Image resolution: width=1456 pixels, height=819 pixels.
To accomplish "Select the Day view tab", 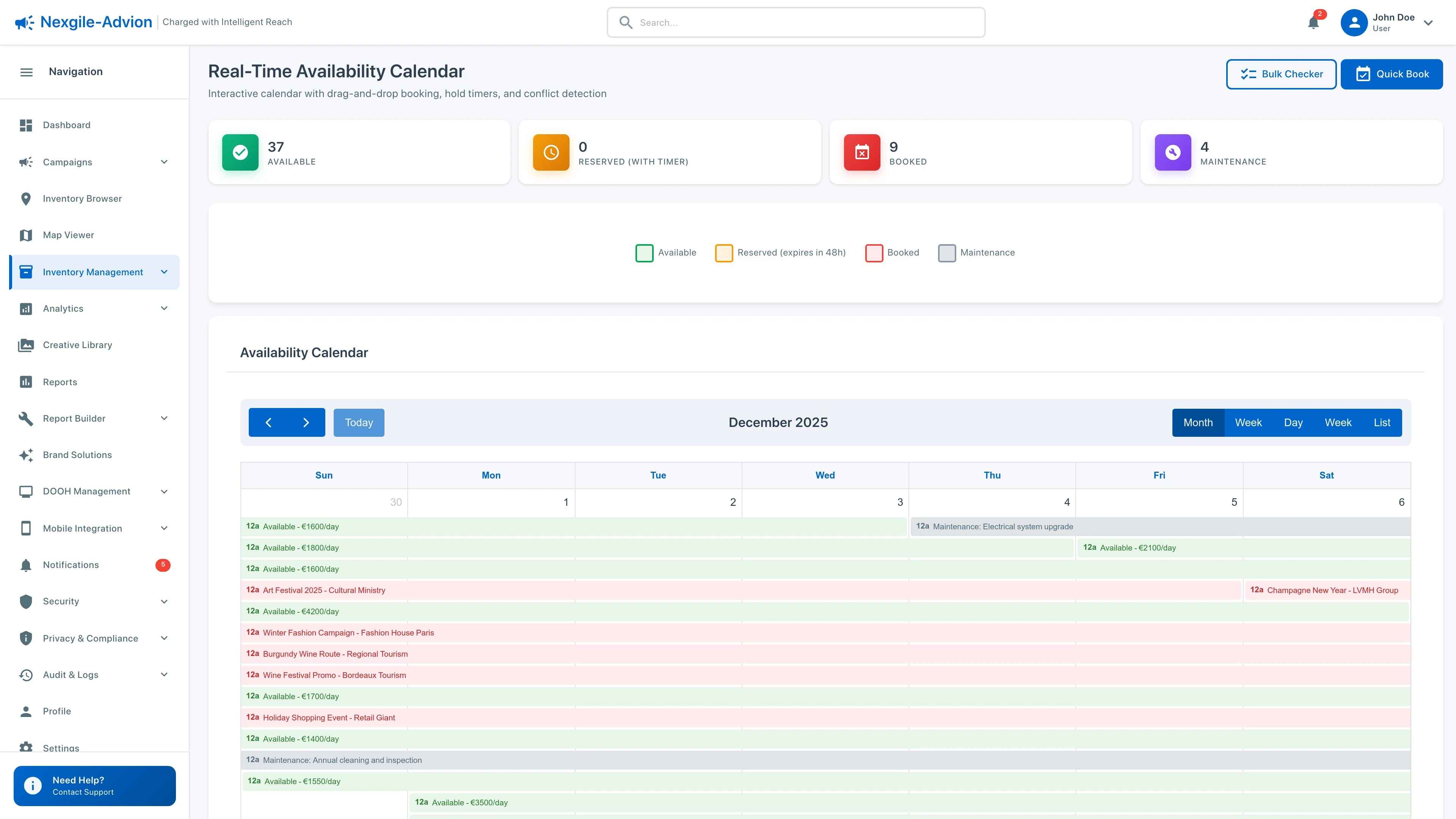I will click(x=1293, y=422).
